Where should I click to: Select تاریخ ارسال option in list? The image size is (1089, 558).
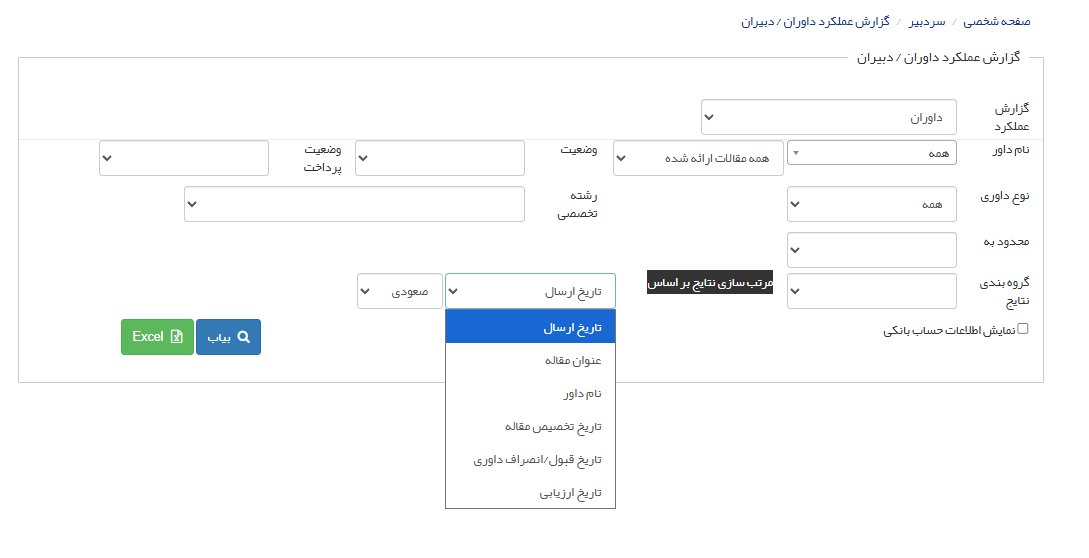530,327
